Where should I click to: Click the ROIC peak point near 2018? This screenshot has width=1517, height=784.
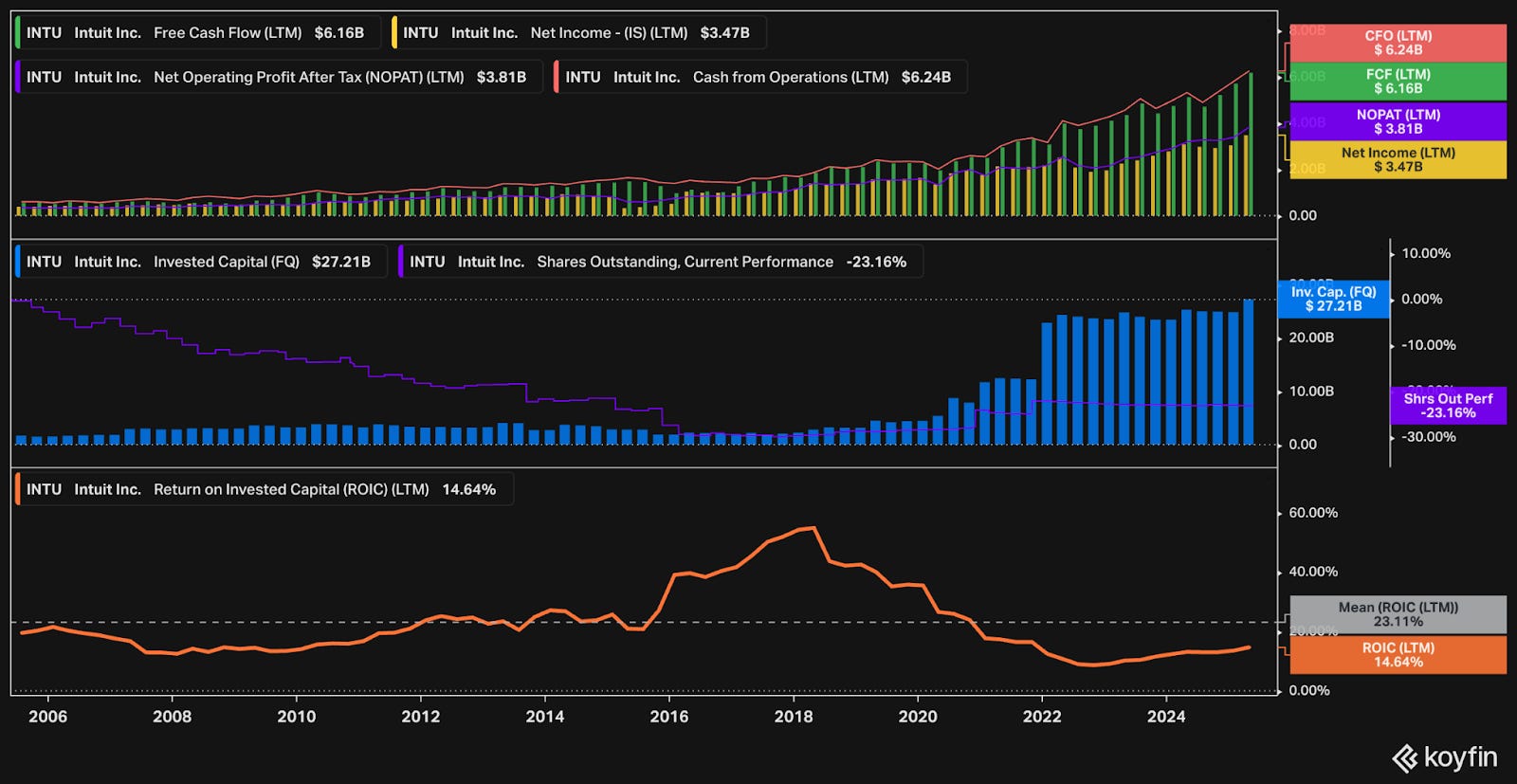pyautogui.click(x=813, y=528)
